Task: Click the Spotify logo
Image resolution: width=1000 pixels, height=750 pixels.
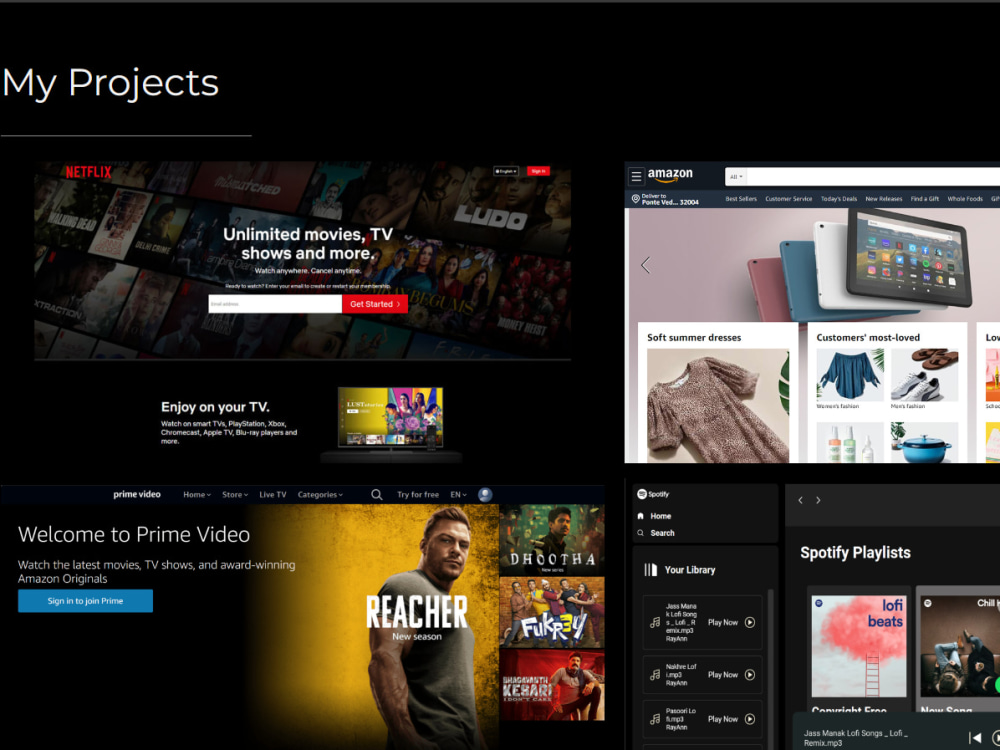Action: [x=653, y=494]
